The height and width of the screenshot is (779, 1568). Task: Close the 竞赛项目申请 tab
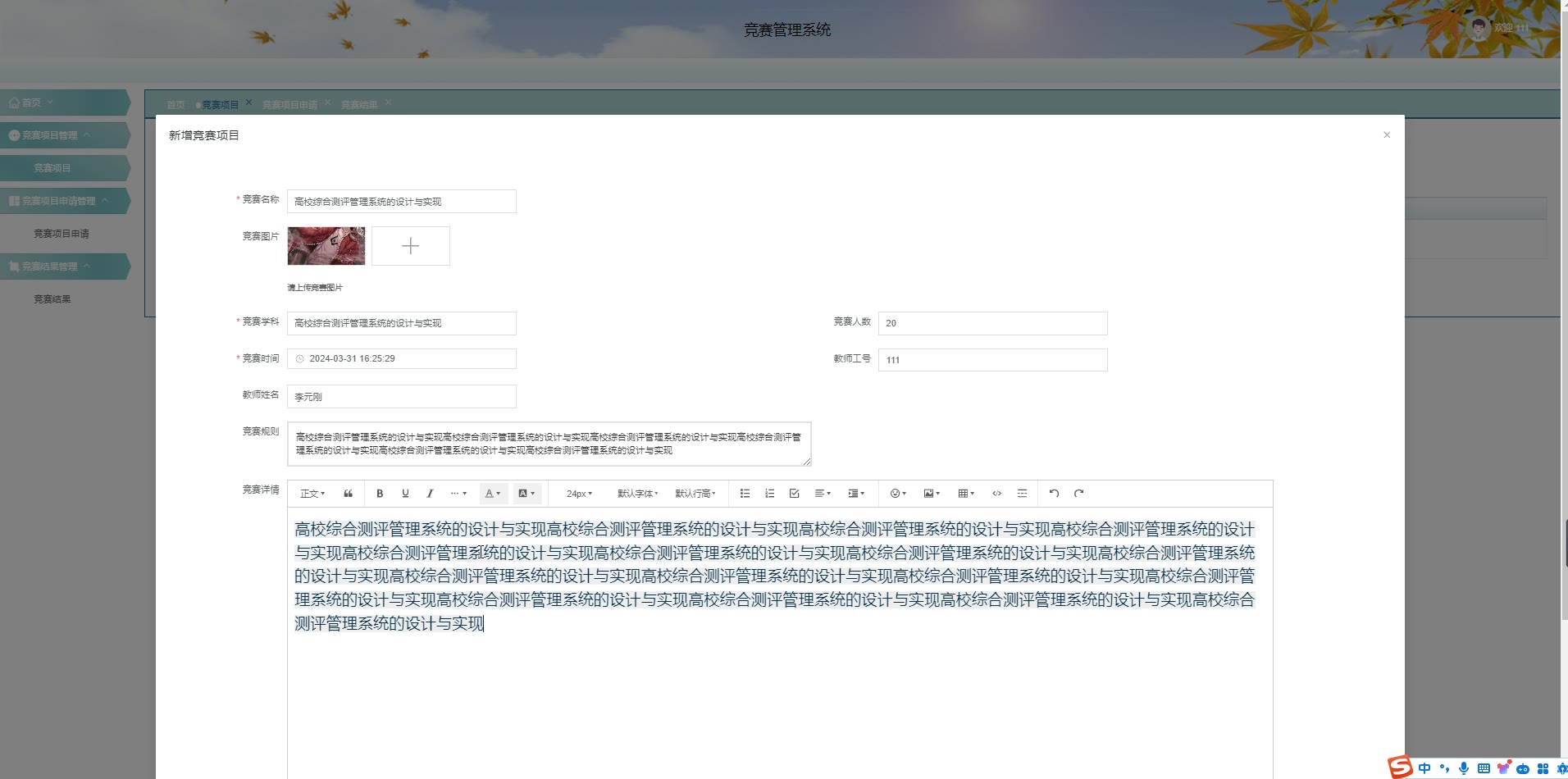[x=327, y=102]
